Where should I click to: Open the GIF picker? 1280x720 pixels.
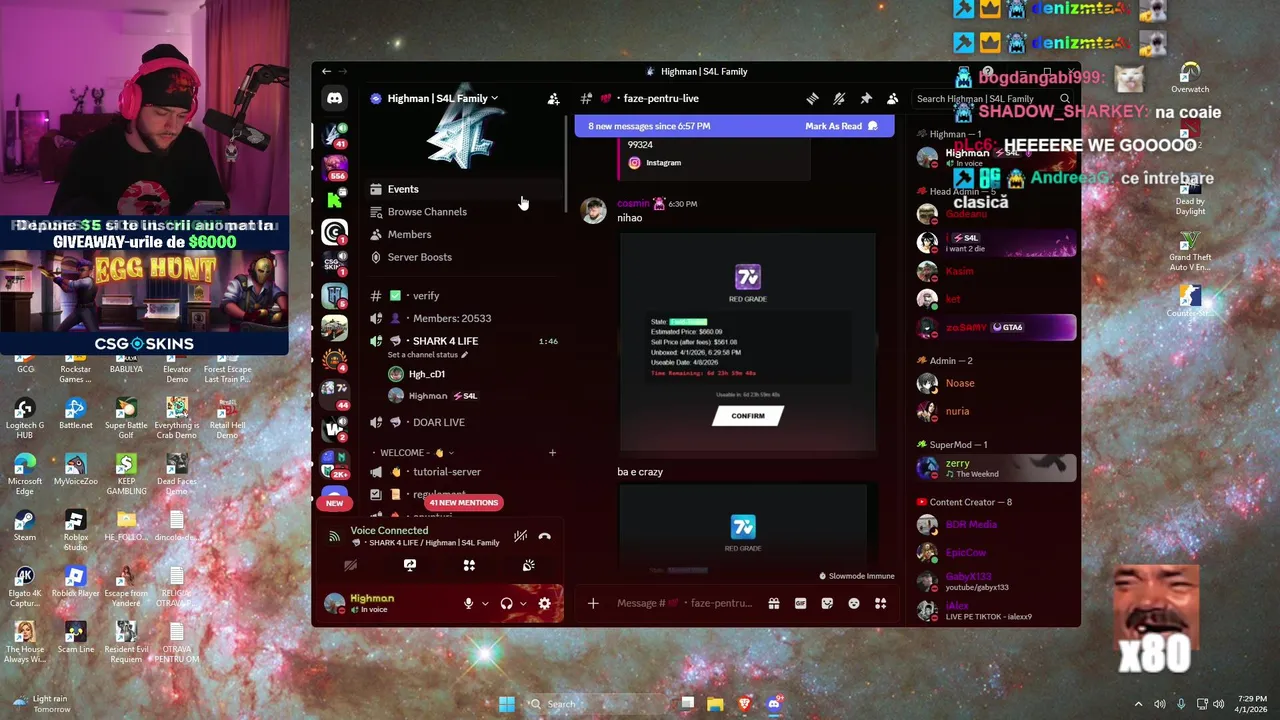[x=800, y=603]
